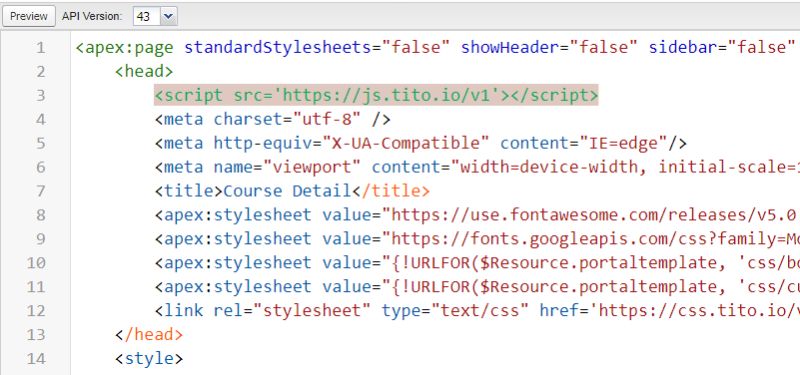Click the Preview button

click(x=29, y=16)
